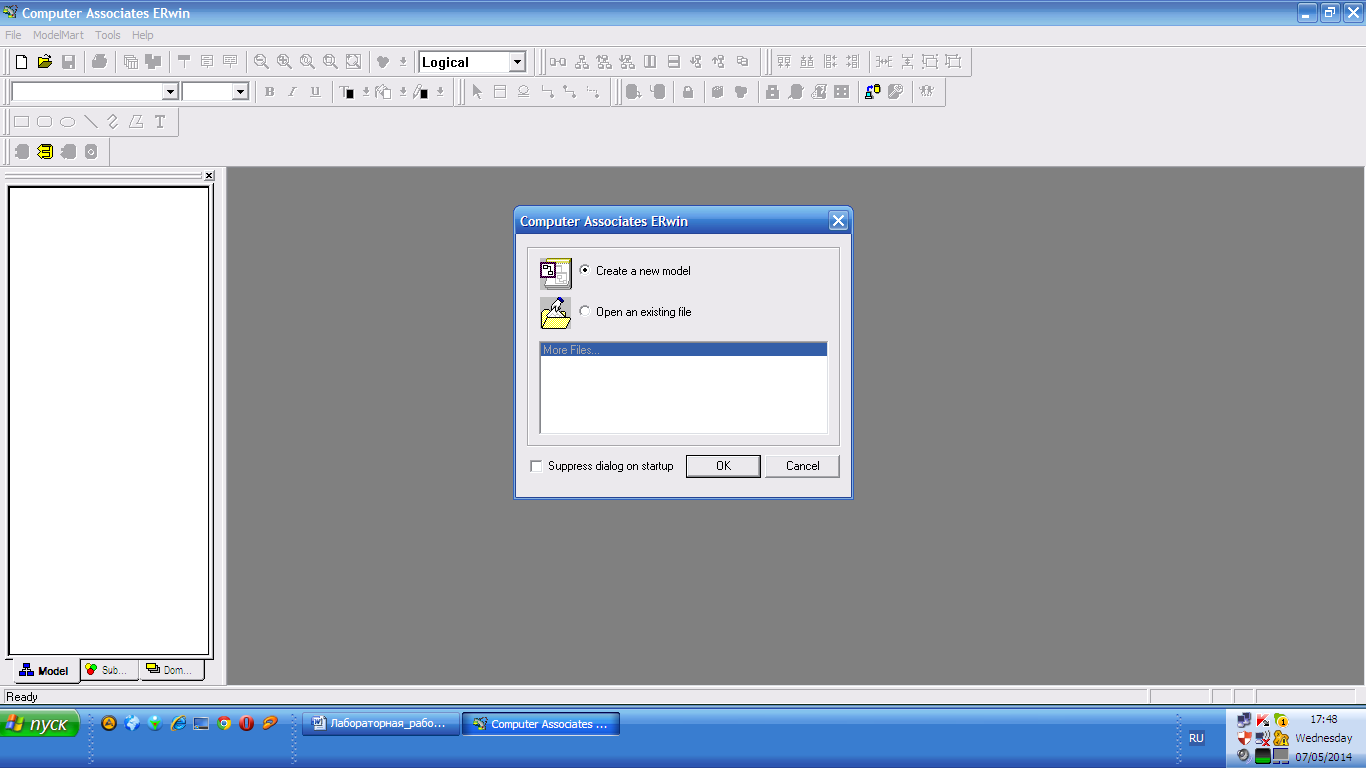Open the font size dropdown
The height and width of the screenshot is (768, 1366).
(240, 92)
